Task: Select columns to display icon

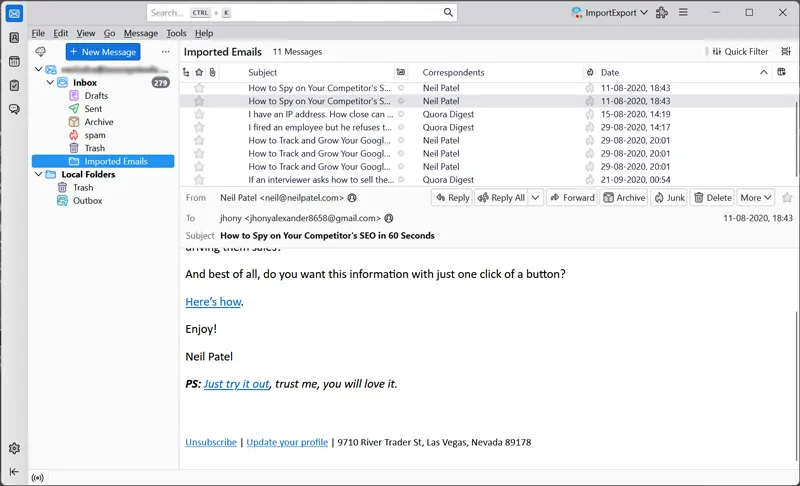Action: (781, 72)
